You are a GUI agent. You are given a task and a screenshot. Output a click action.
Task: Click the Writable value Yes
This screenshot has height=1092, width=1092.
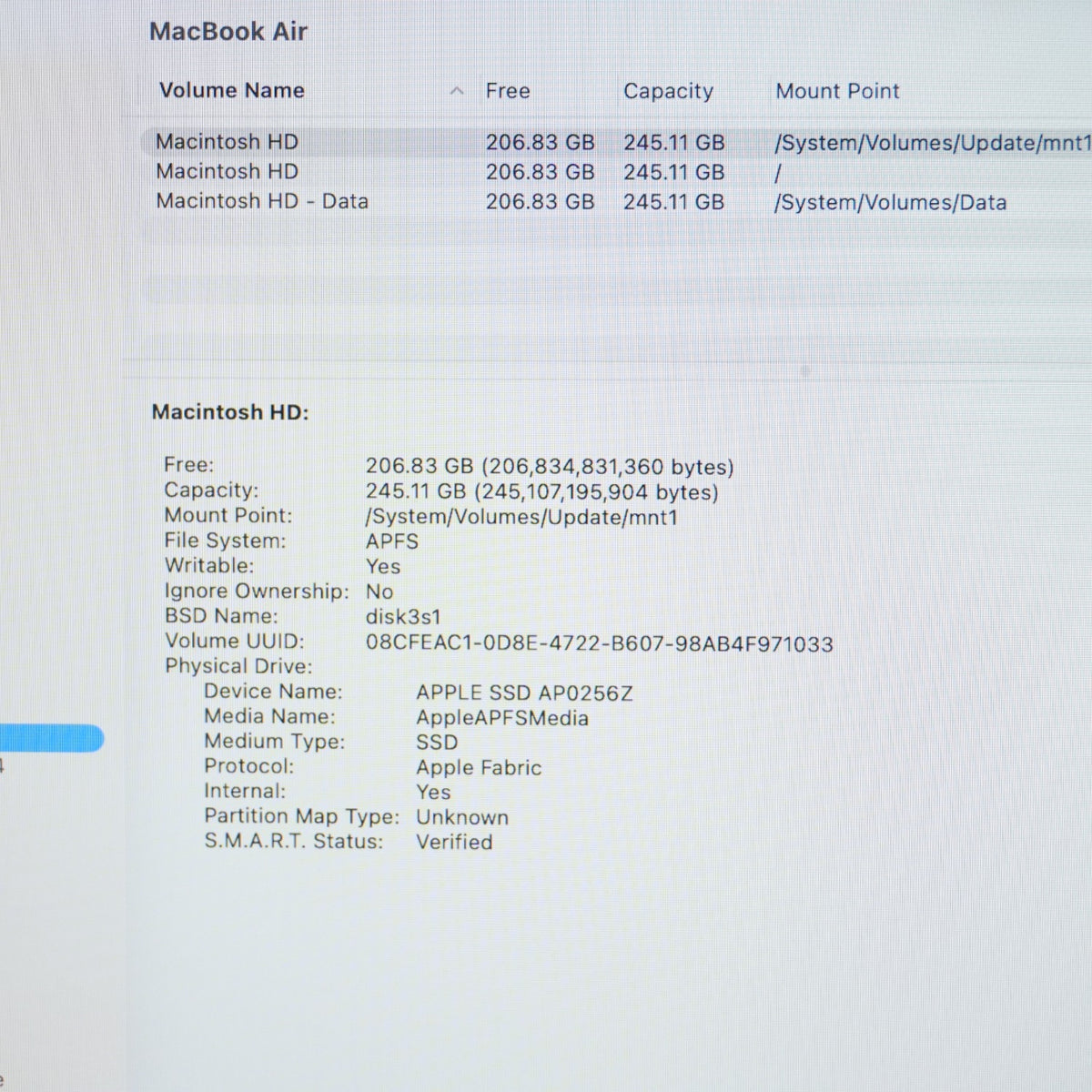383,566
